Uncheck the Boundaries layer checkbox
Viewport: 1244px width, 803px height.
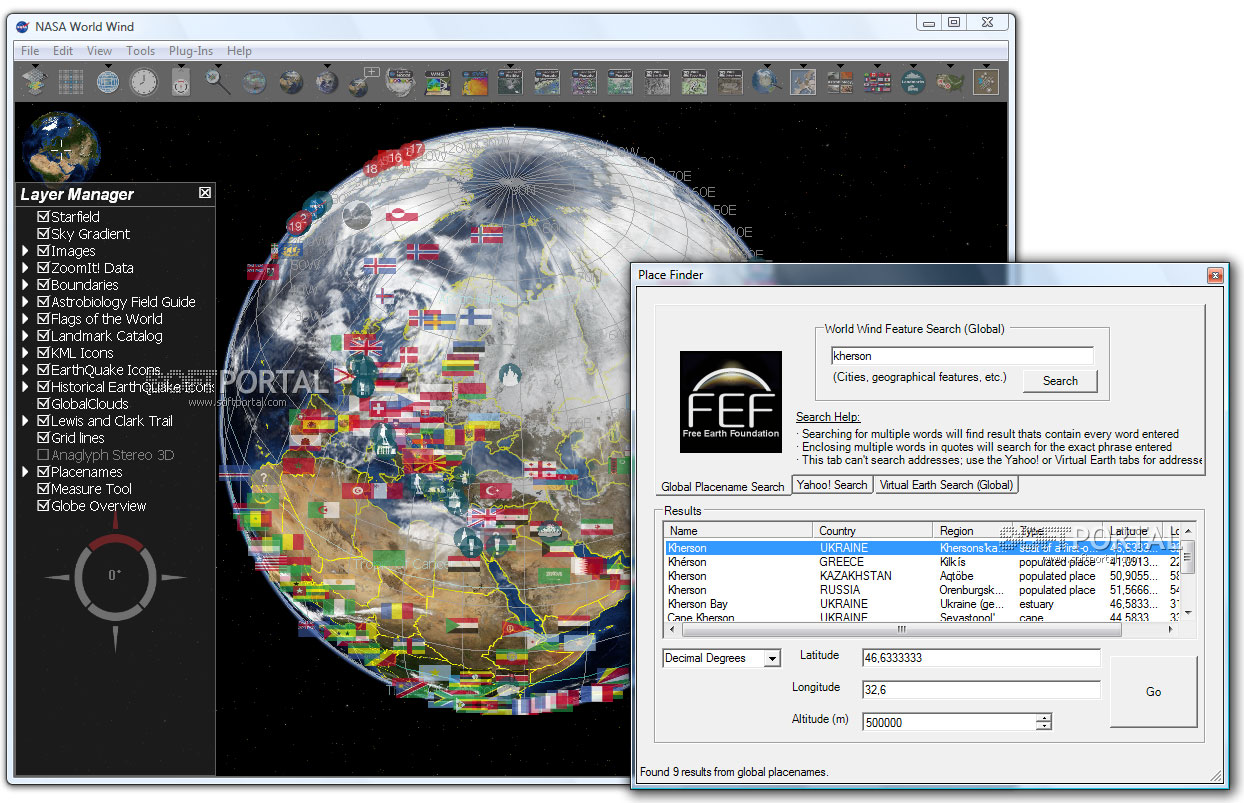point(43,285)
